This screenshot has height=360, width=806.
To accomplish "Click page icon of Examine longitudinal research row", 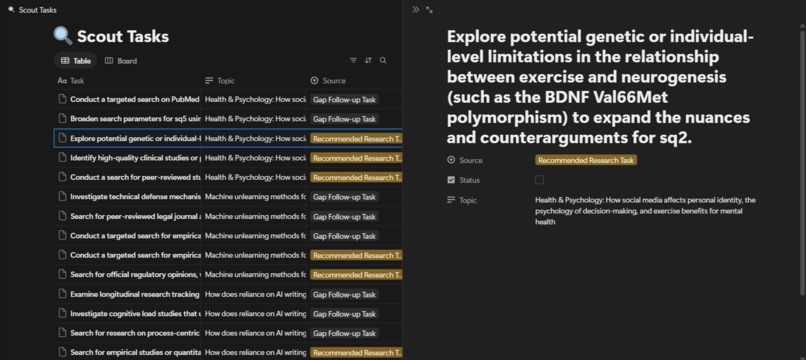I will tap(62, 294).
